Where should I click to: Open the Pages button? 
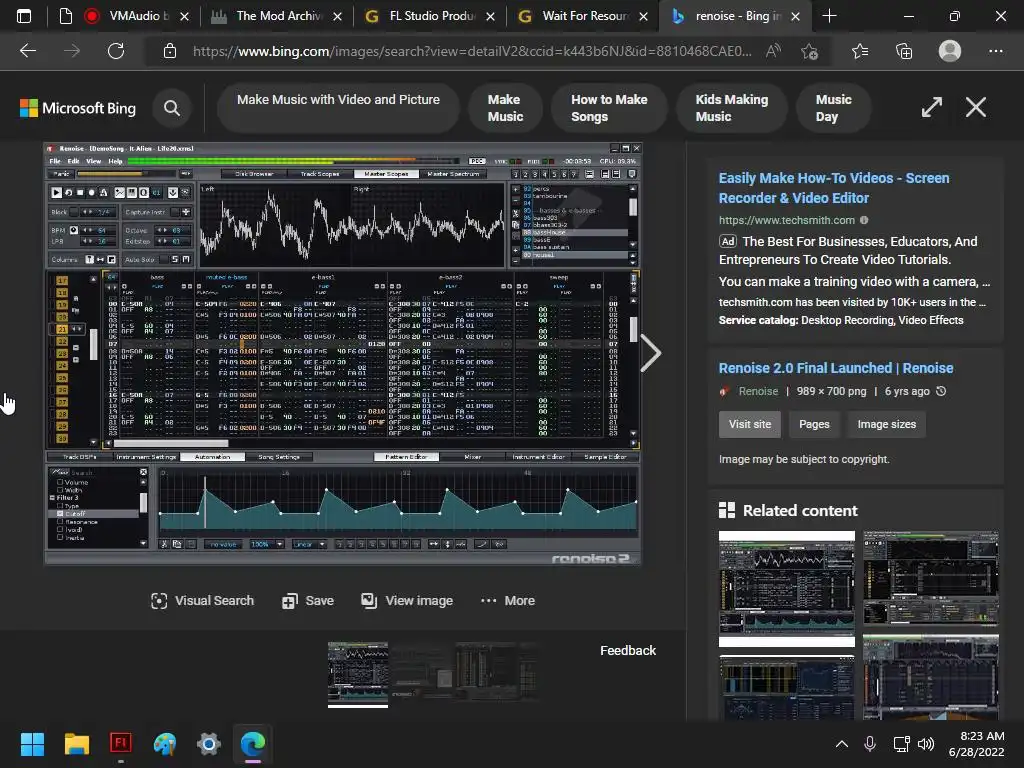click(814, 424)
